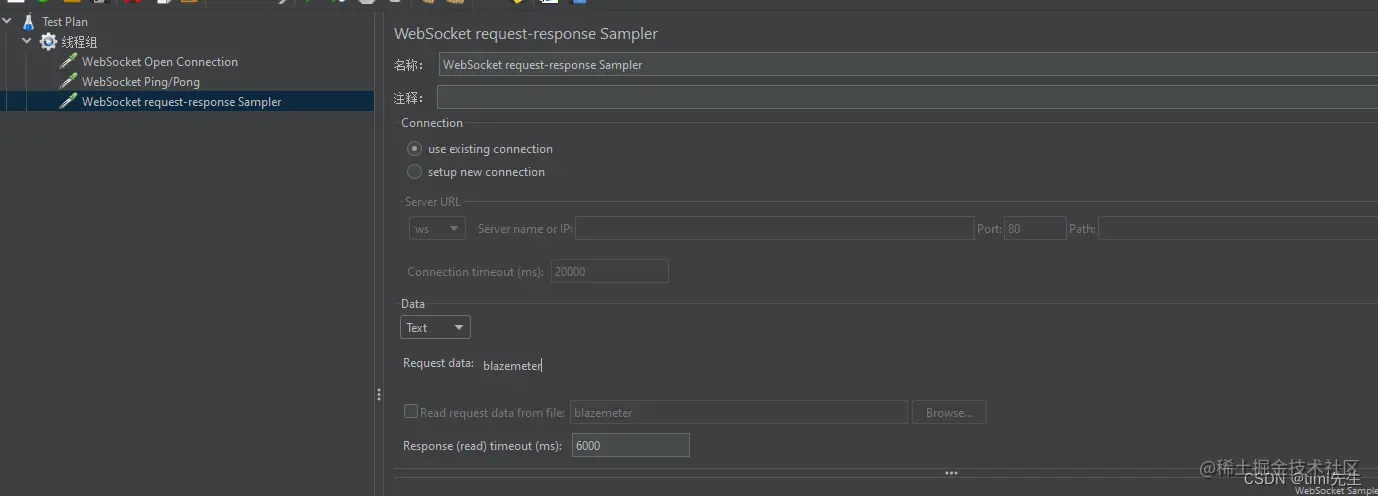The width and height of the screenshot is (1378, 496).
Task: Open the Text data type dropdown
Action: 435,327
